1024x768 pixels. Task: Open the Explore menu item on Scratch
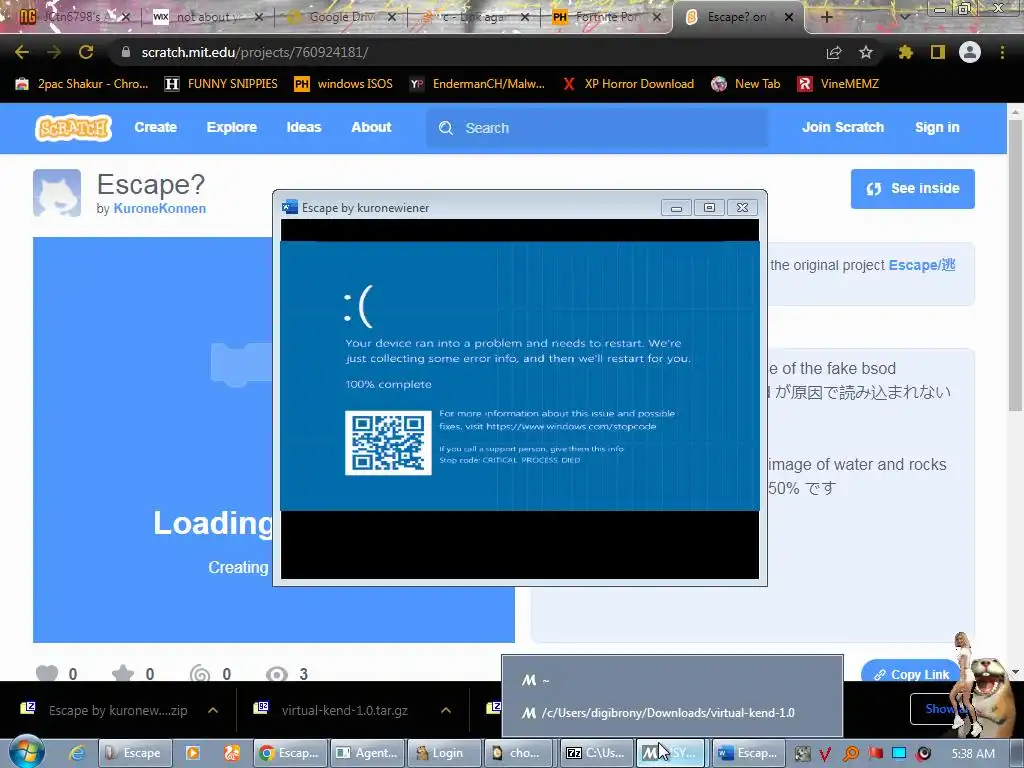click(232, 127)
